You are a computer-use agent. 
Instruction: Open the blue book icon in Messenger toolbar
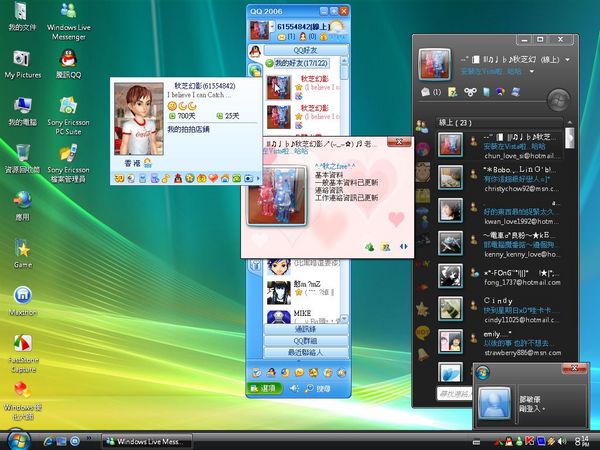point(486,92)
